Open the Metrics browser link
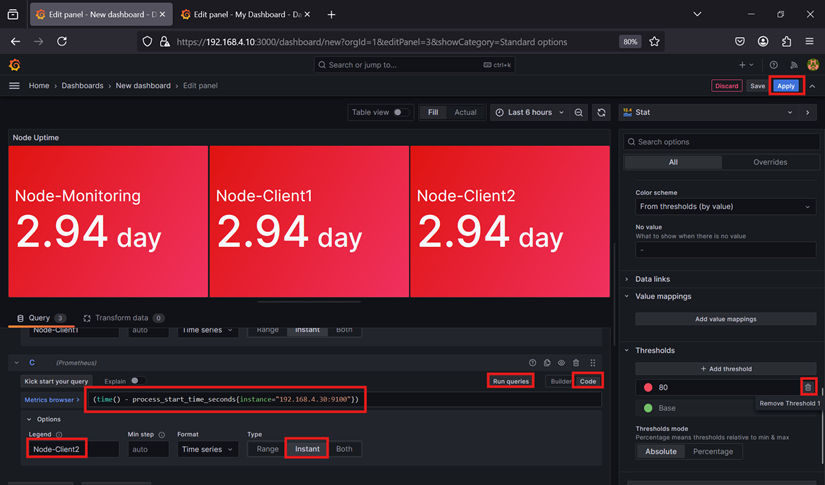Viewport: 825px width, 485px height. pos(52,400)
